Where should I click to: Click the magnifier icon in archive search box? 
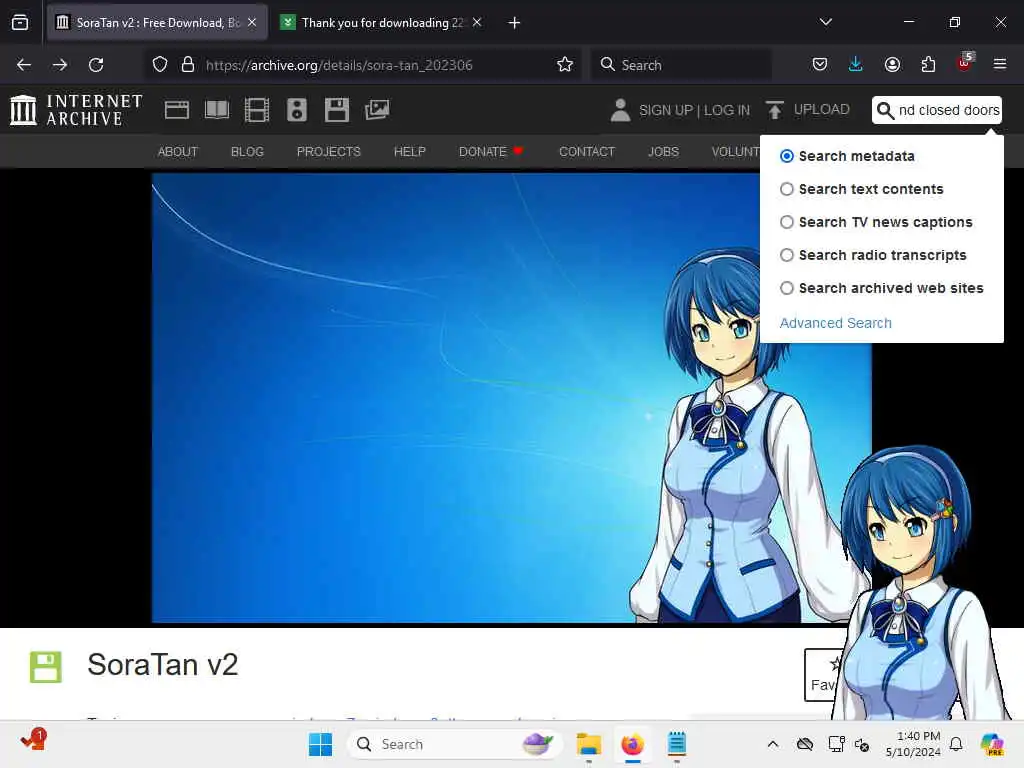tap(885, 110)
